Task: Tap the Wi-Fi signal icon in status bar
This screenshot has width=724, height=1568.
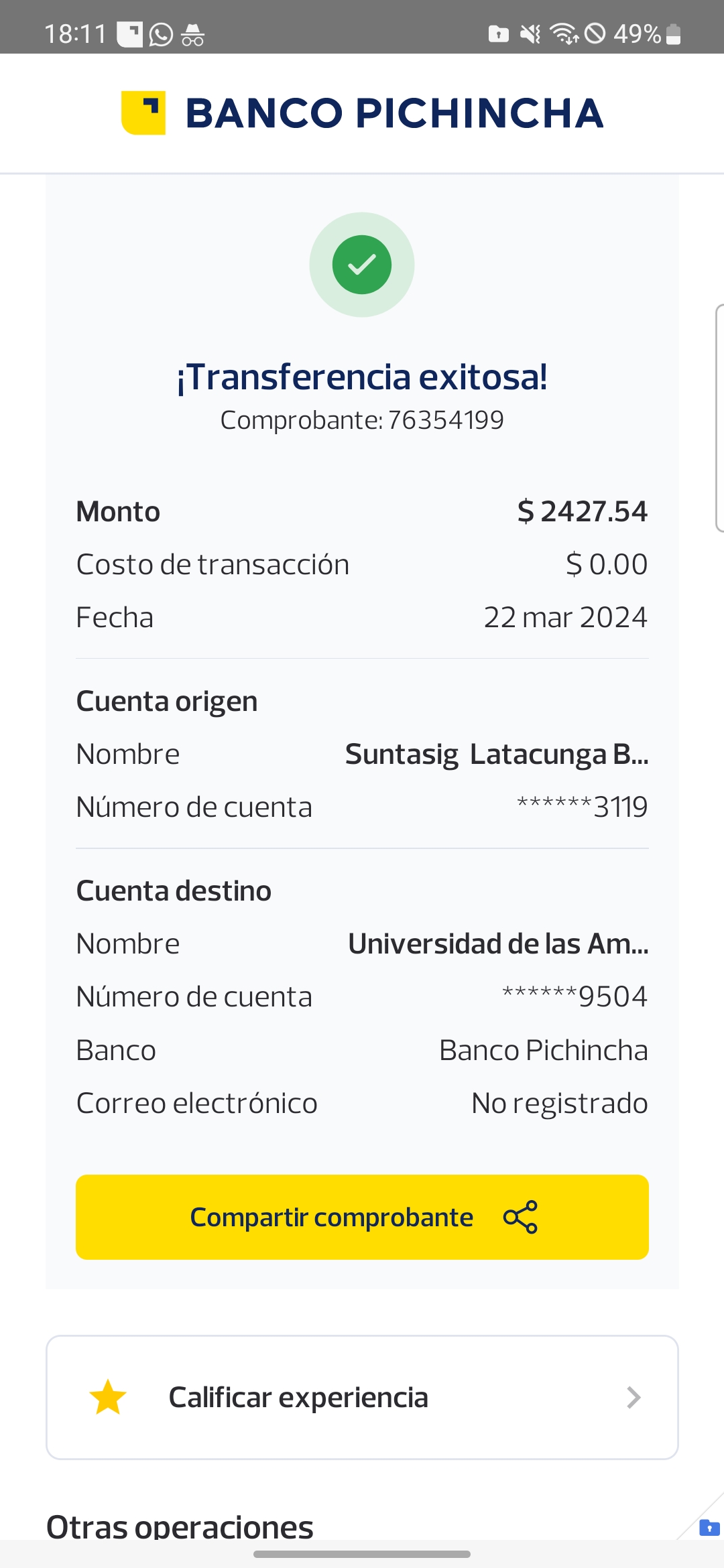Action: tap(564, 34)
